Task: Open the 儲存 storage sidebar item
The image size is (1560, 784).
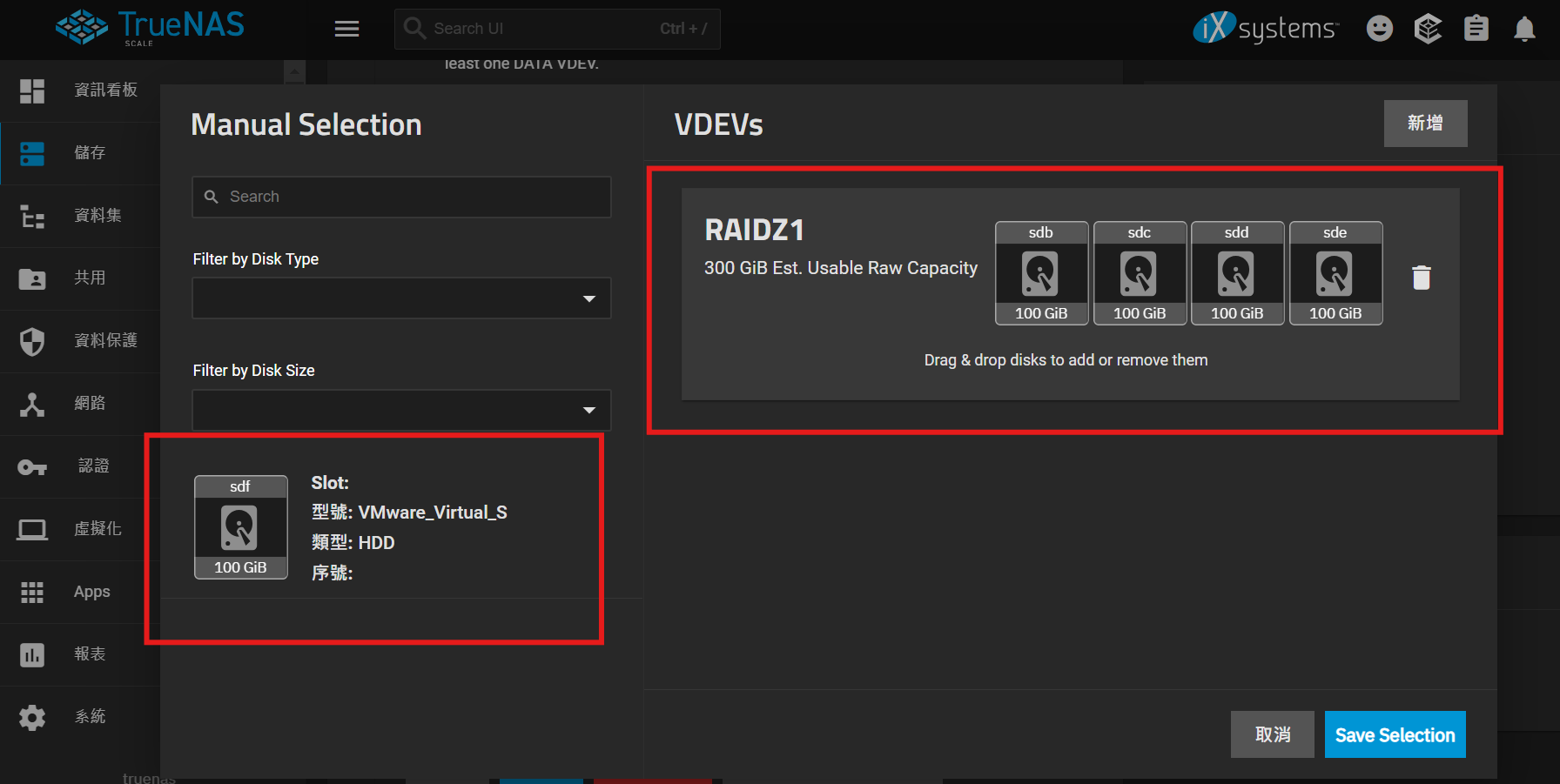Action: [x=89, y=153]
